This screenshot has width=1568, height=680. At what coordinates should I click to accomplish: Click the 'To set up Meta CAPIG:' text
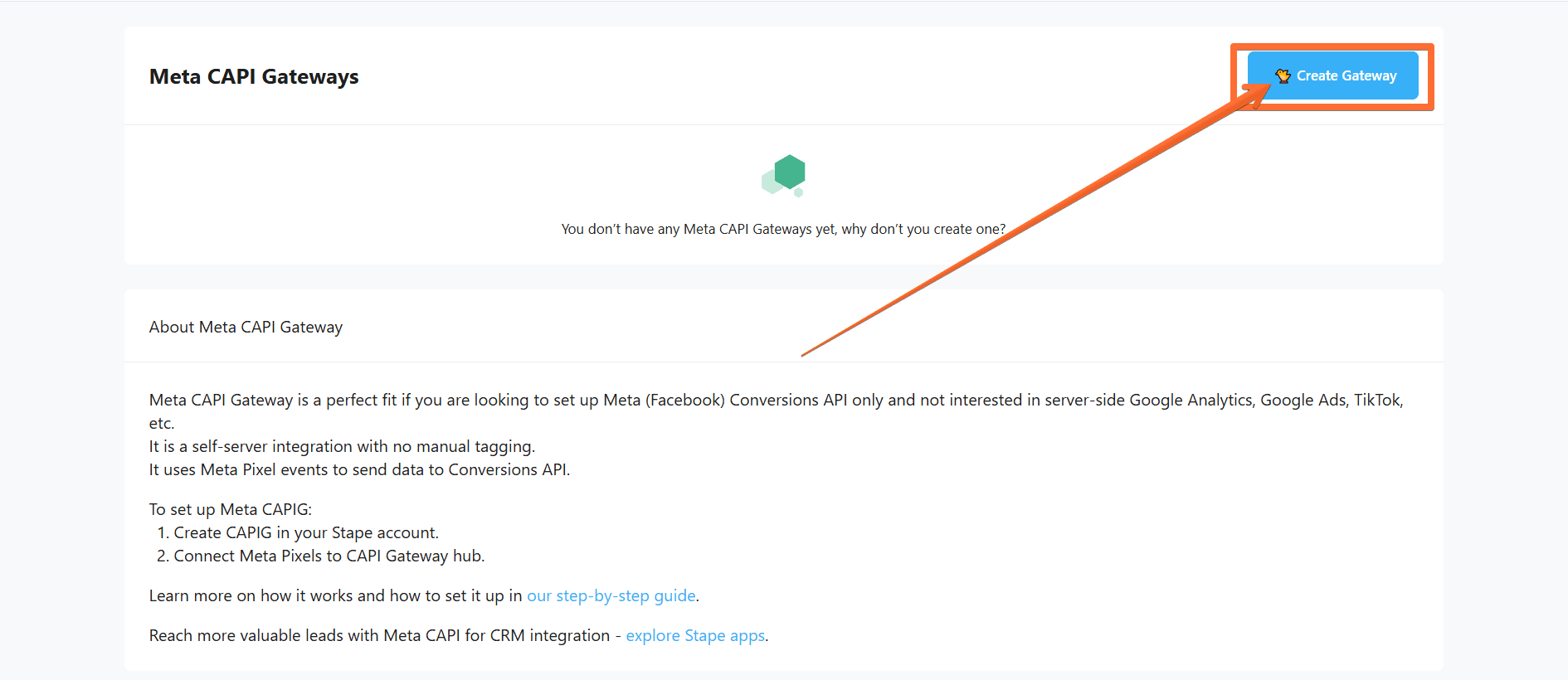click(x=231, y=509)
